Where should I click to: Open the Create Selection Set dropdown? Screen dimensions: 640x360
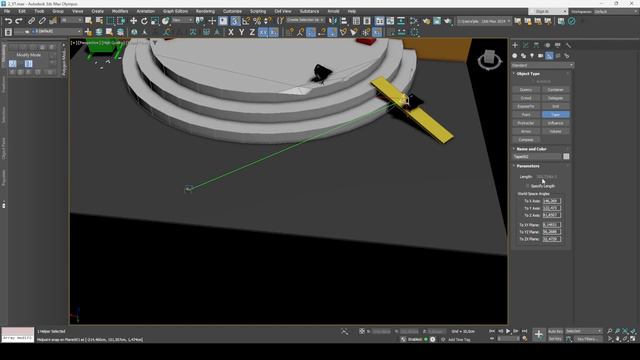click(x=305, y=20)
